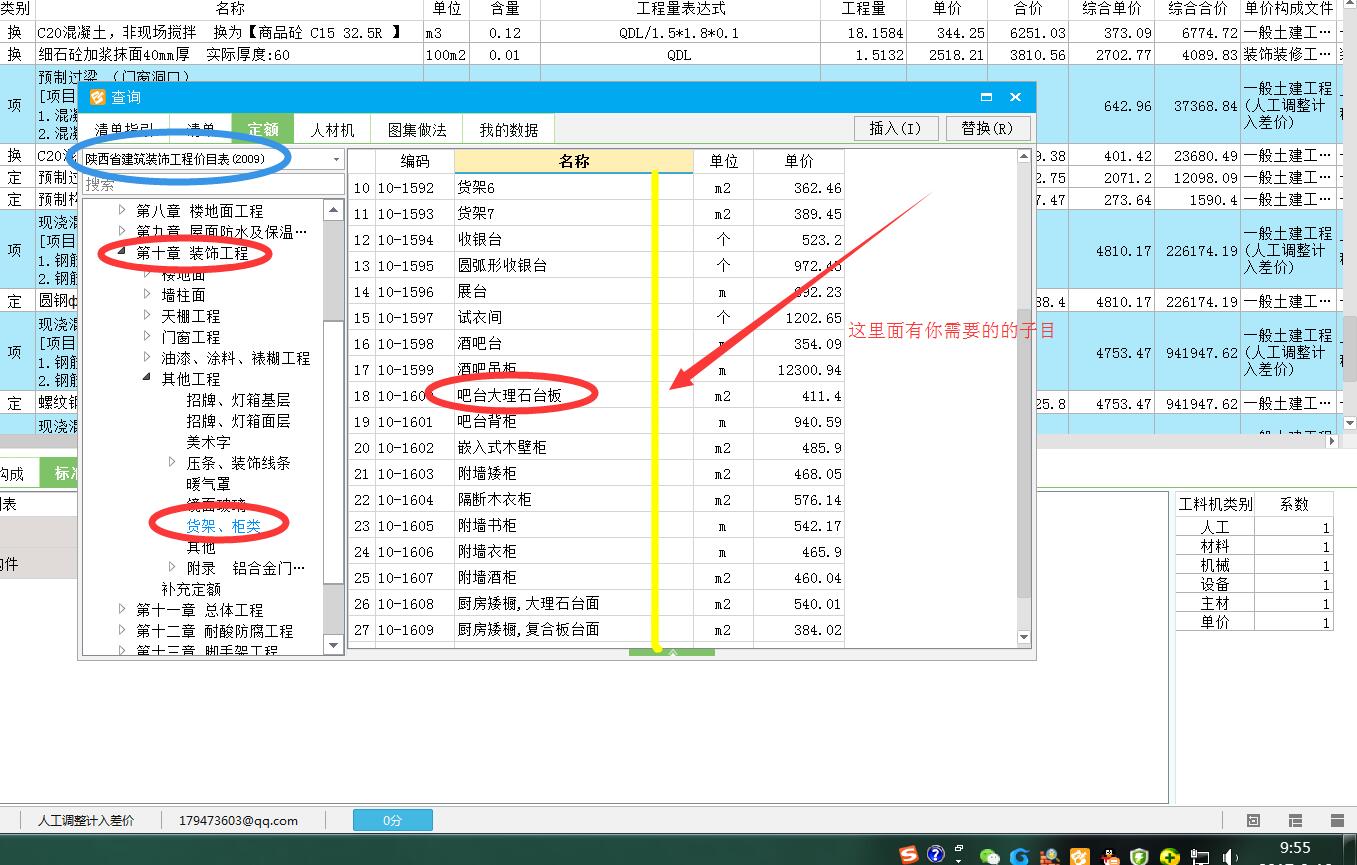Screen dimensions: 1357x865
Task: Click the 插入(I) button
Action: [x=896, y=128]
